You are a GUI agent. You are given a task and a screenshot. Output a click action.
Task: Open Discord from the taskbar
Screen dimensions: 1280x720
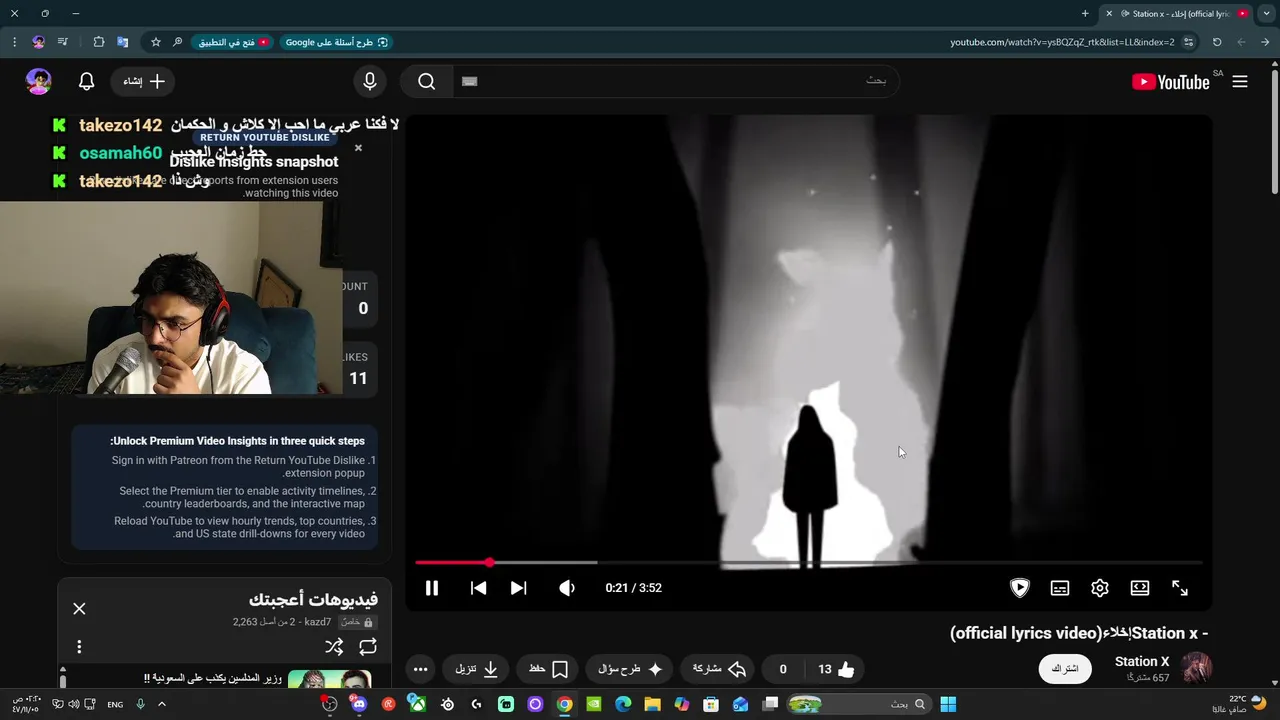click(359, 704)
